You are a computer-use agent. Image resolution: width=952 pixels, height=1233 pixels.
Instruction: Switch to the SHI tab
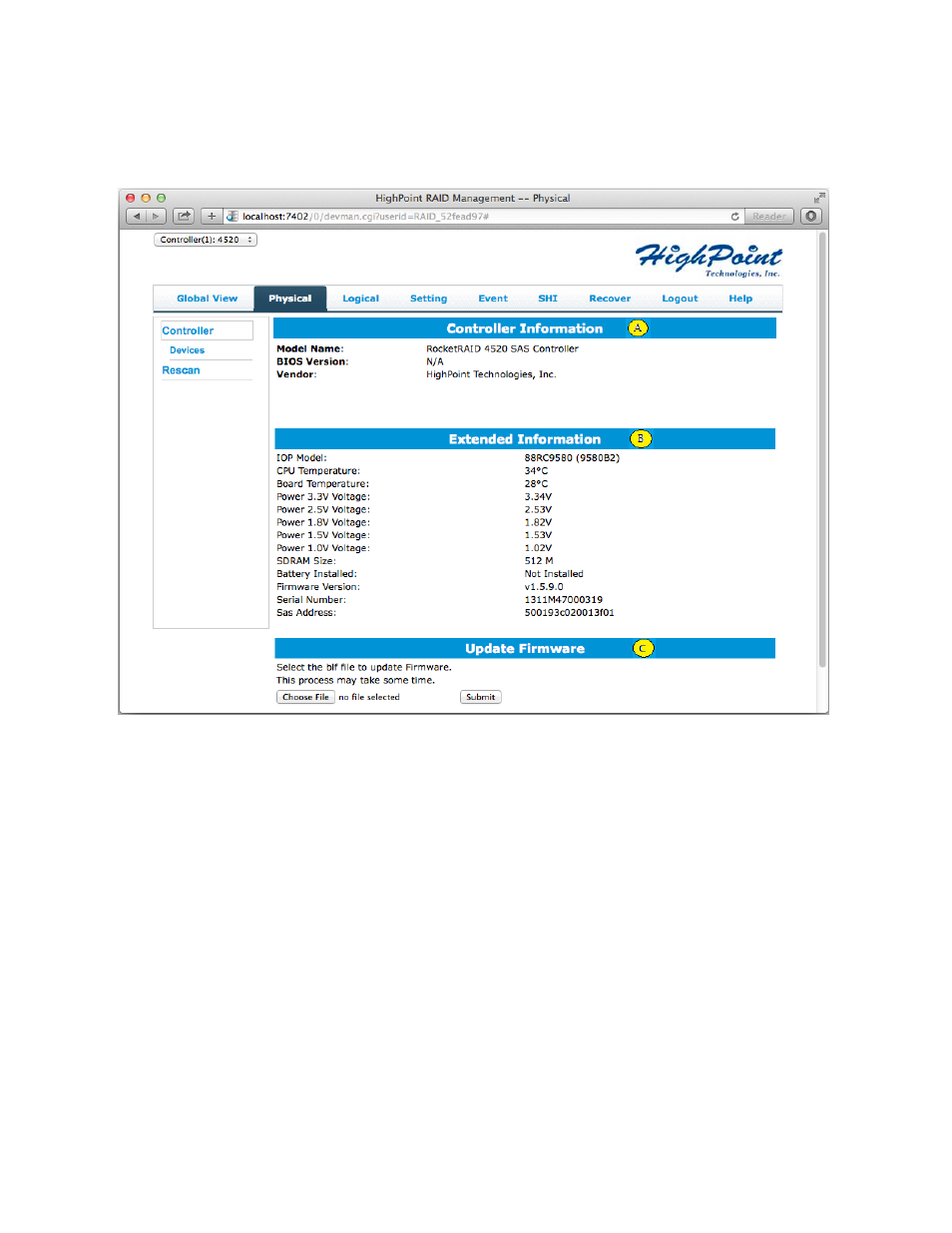click(548, 299)
